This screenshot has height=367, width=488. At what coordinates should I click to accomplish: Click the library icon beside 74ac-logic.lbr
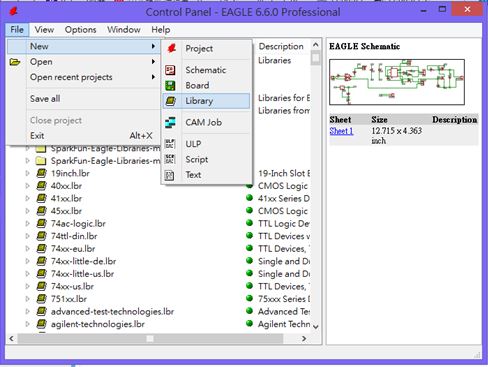click(41, 223)
